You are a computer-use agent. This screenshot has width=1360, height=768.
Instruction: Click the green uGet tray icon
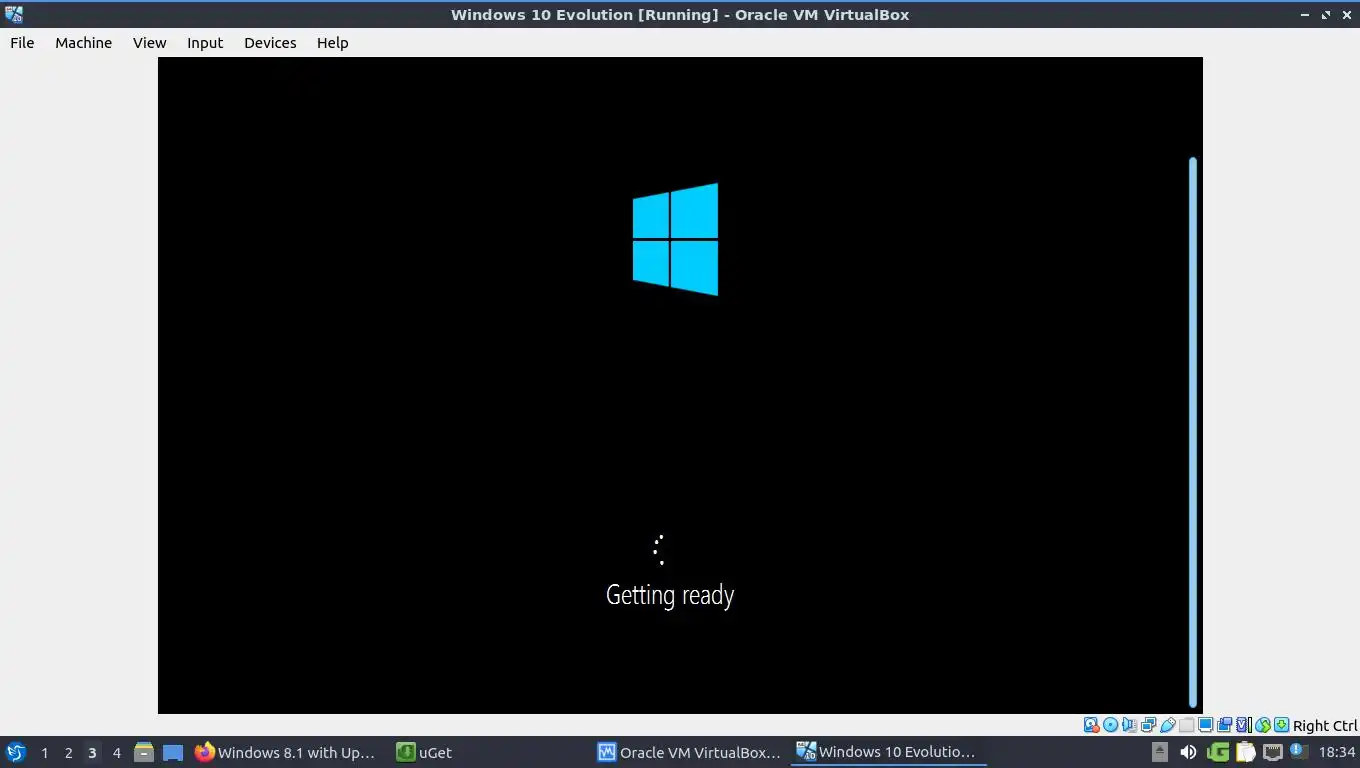[1217, 752]
